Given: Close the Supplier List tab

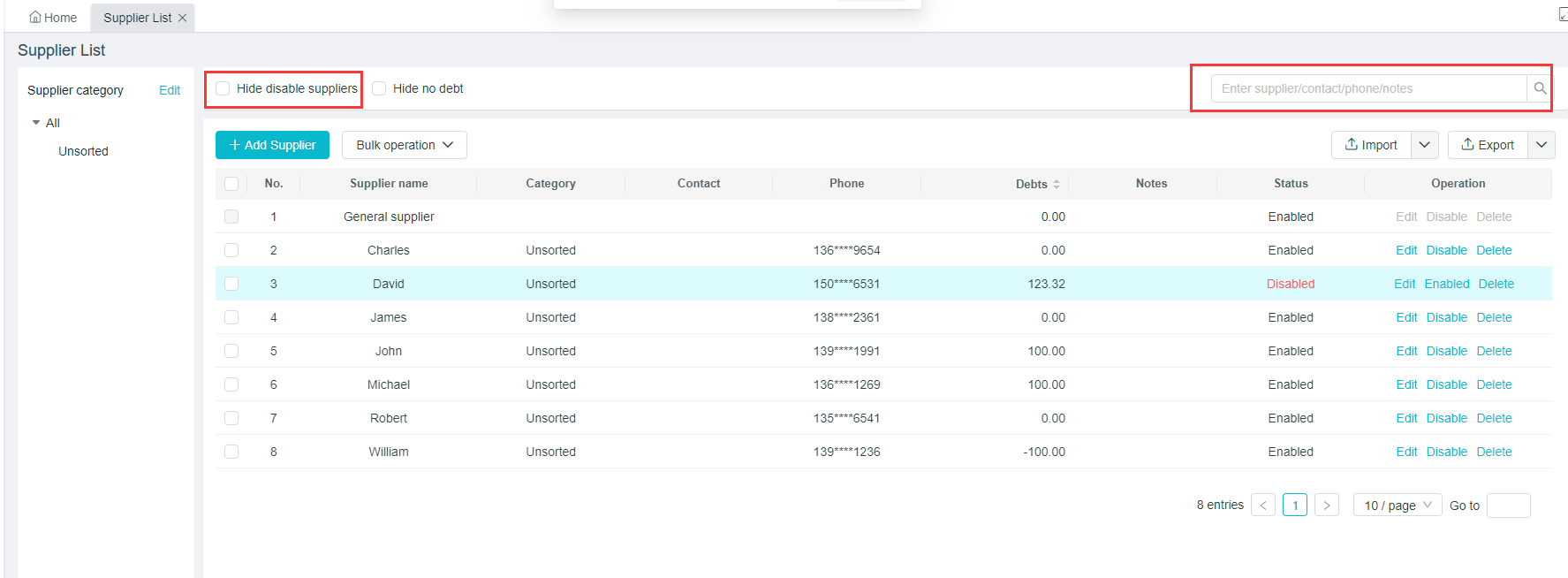Looking at the screenshot, I should 183,18.
